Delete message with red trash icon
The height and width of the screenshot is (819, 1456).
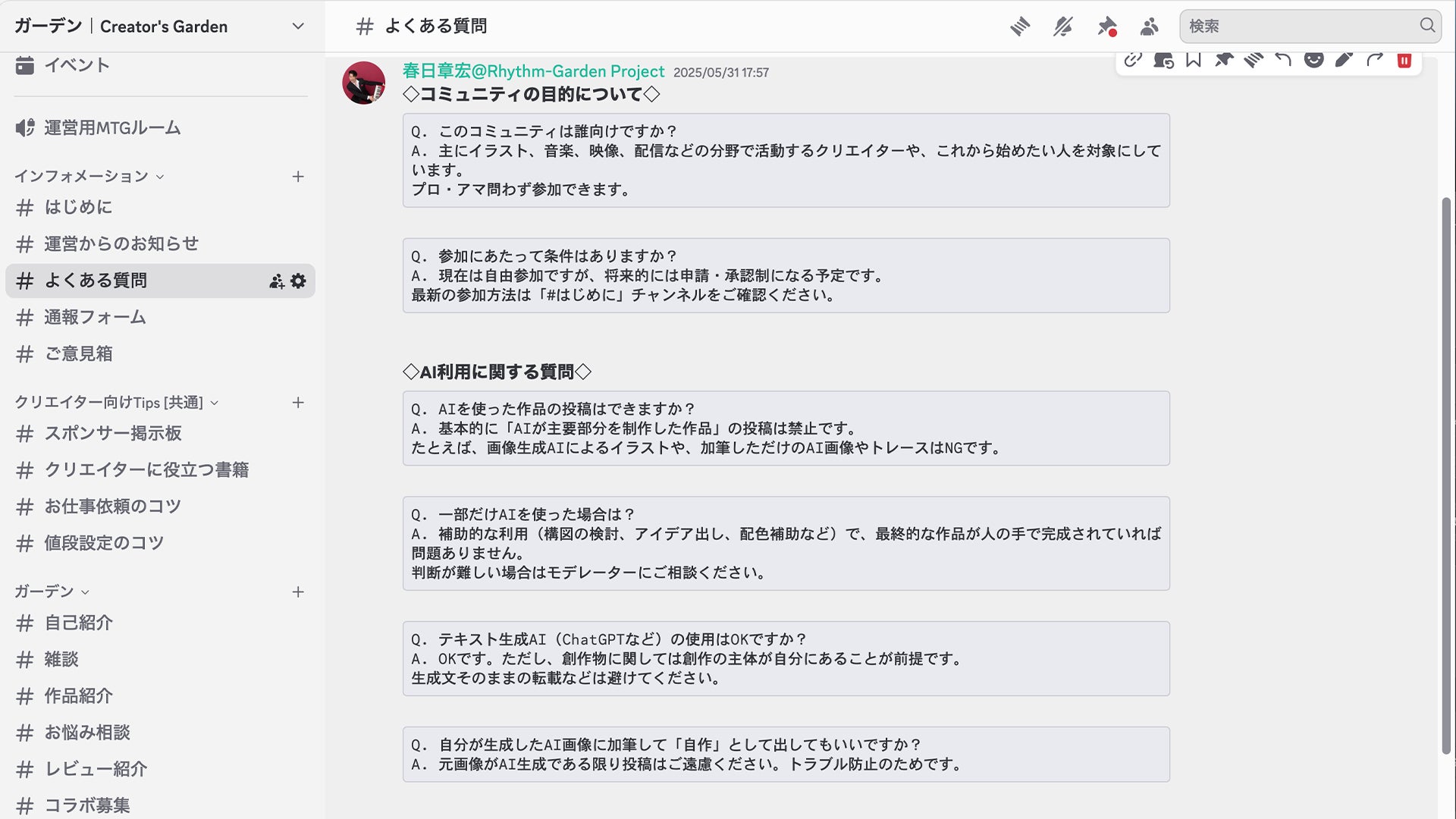coord(1404,61)
